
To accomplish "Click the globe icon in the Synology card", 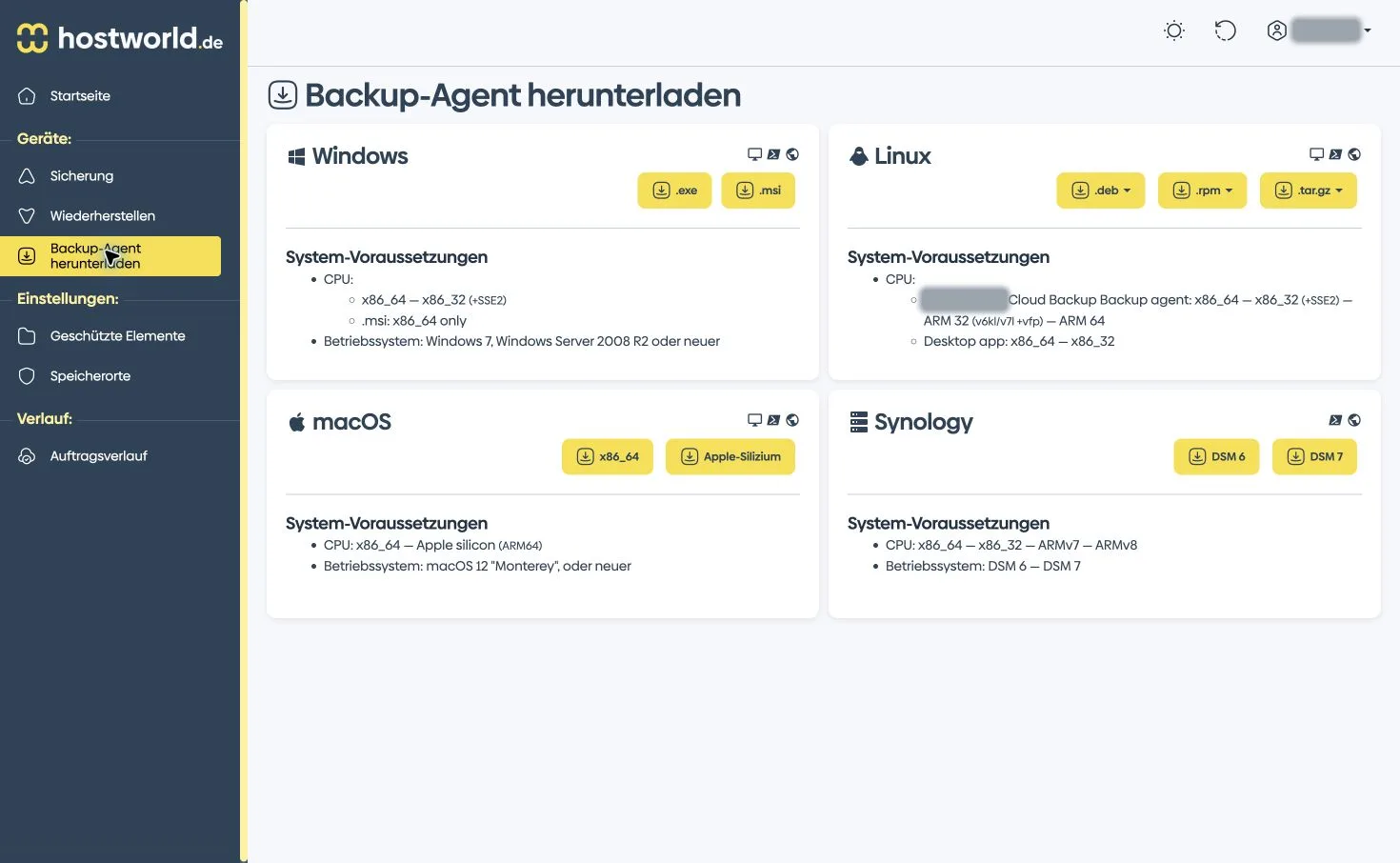I will pyautogui.click(x=1354, y=420).
